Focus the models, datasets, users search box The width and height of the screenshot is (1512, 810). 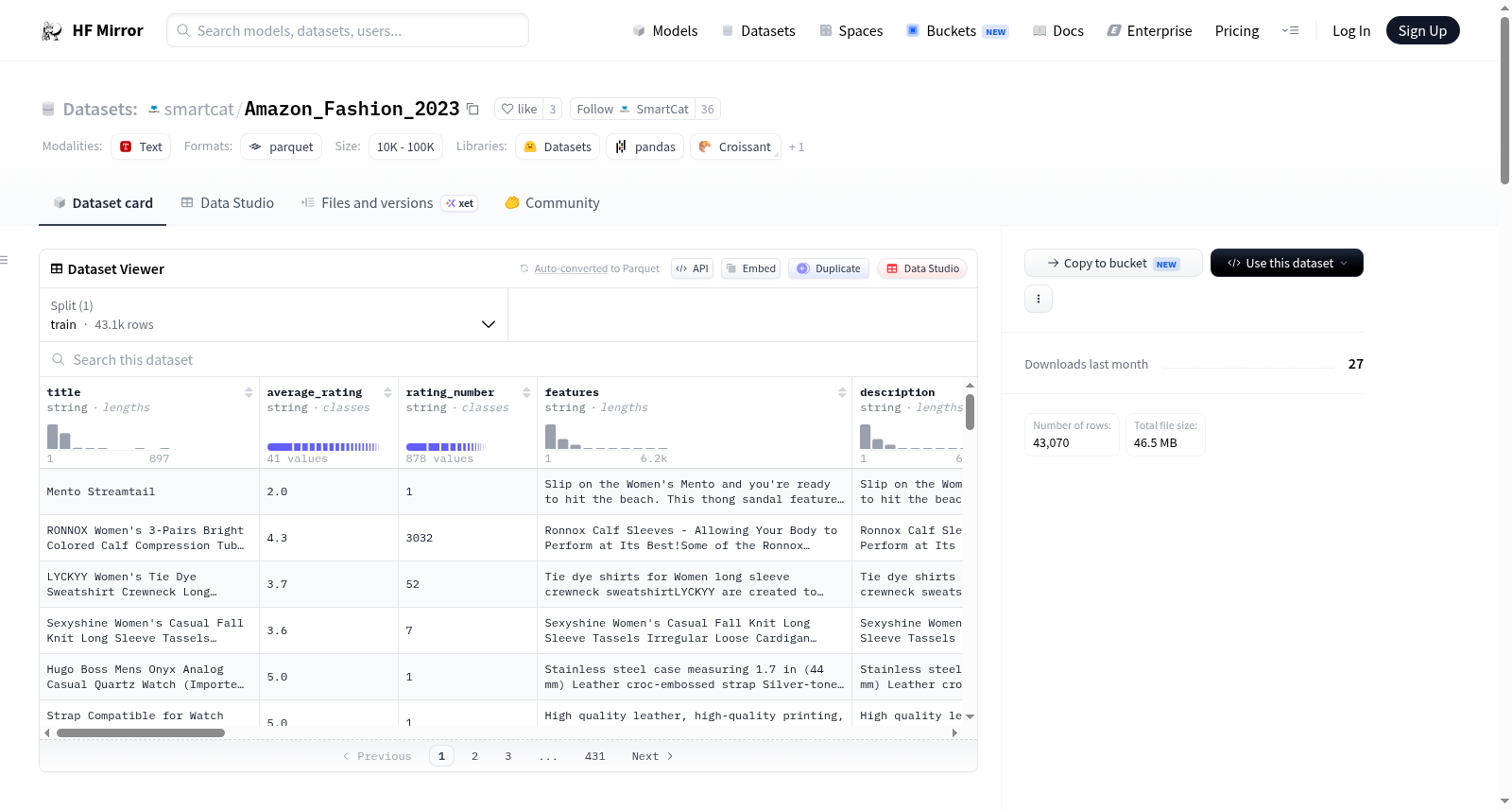(x=348, y=30)
